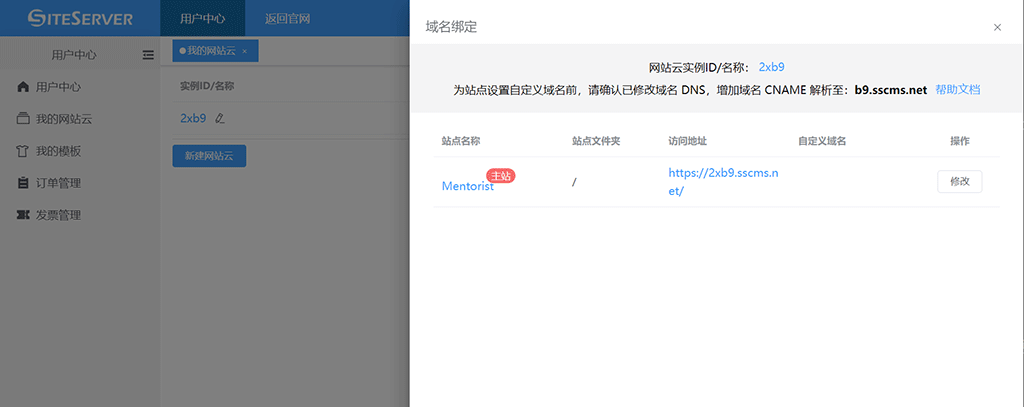This screenshot has width=1024, height=407.
Task: Click the 2xb9 instance link in the dialog header
Action: (771, 67)
